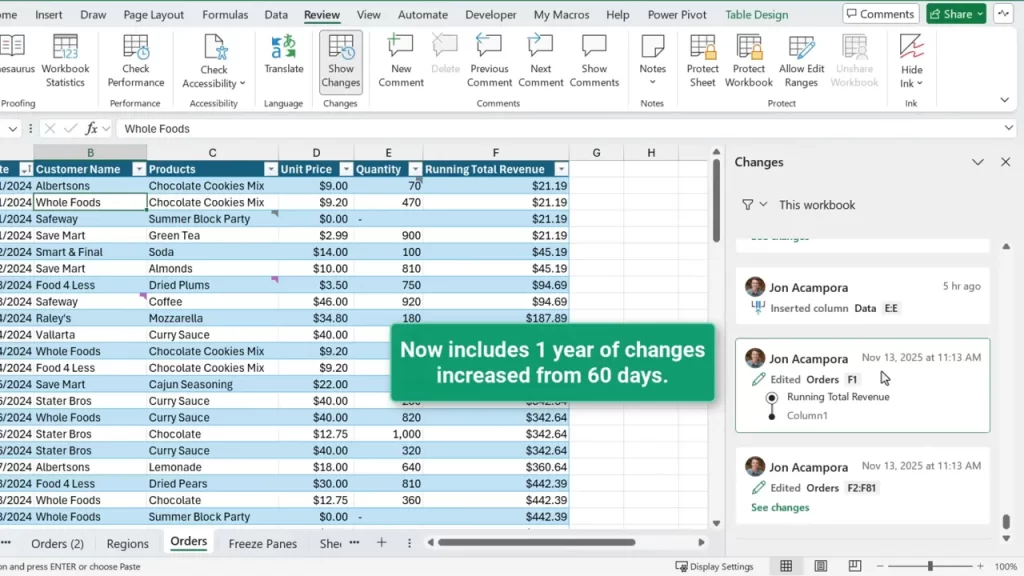Hide Ink annotations

909,60
